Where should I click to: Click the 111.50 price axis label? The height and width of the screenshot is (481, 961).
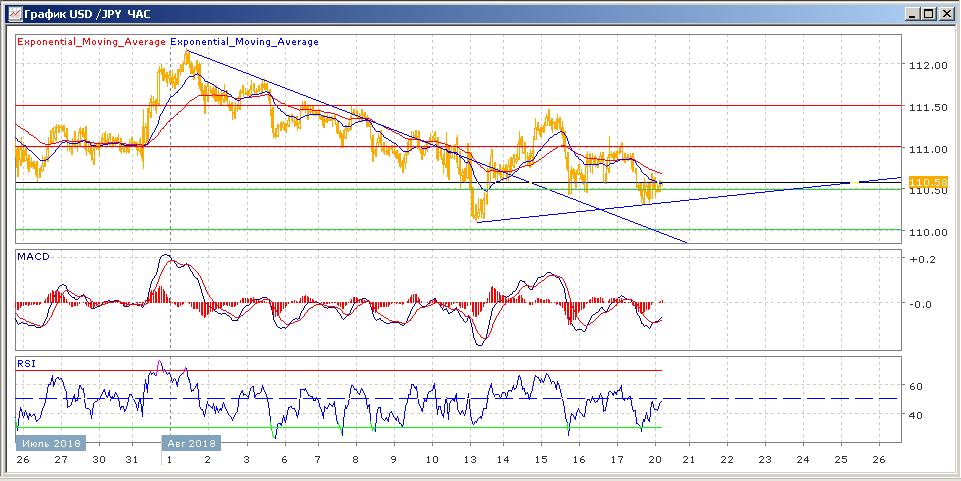click(927, 107)
